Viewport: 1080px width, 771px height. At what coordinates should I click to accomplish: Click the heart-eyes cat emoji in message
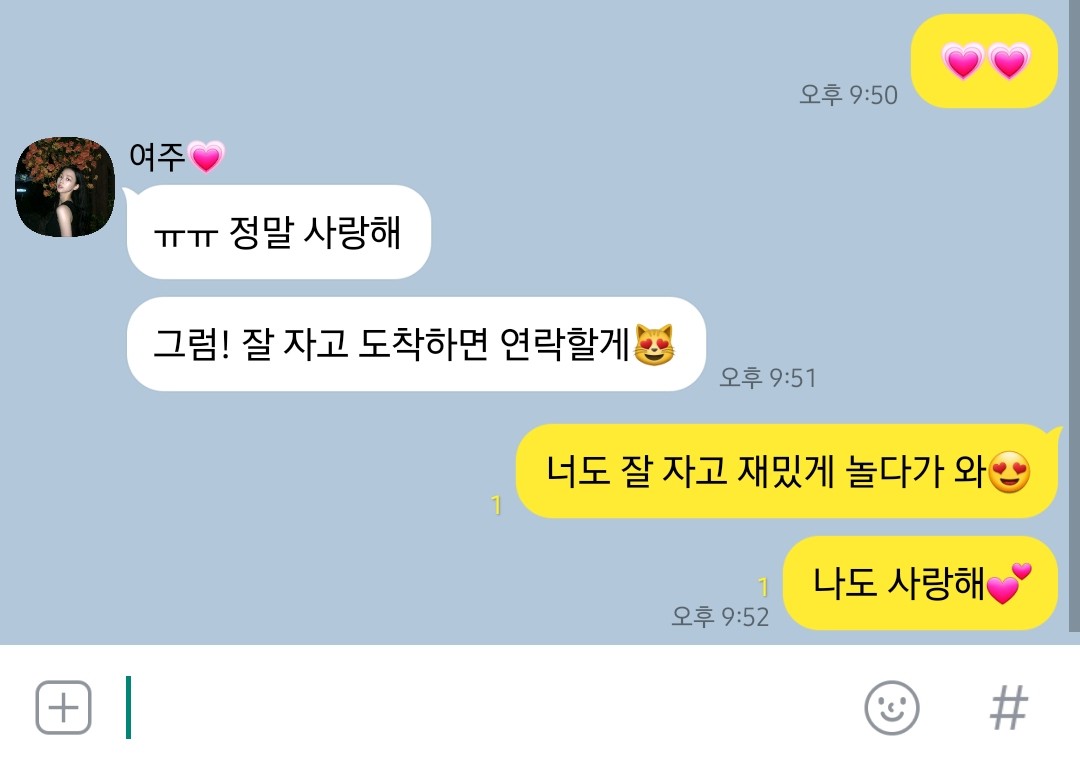point(654,345)
